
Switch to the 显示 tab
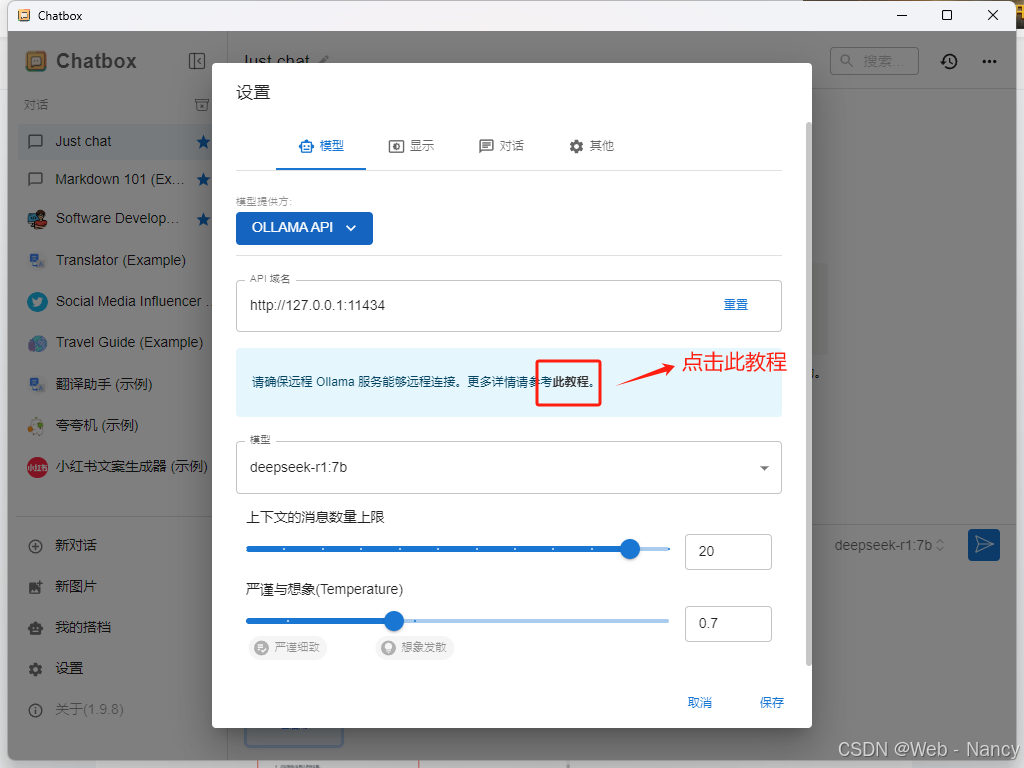click(x=411, y=146)
